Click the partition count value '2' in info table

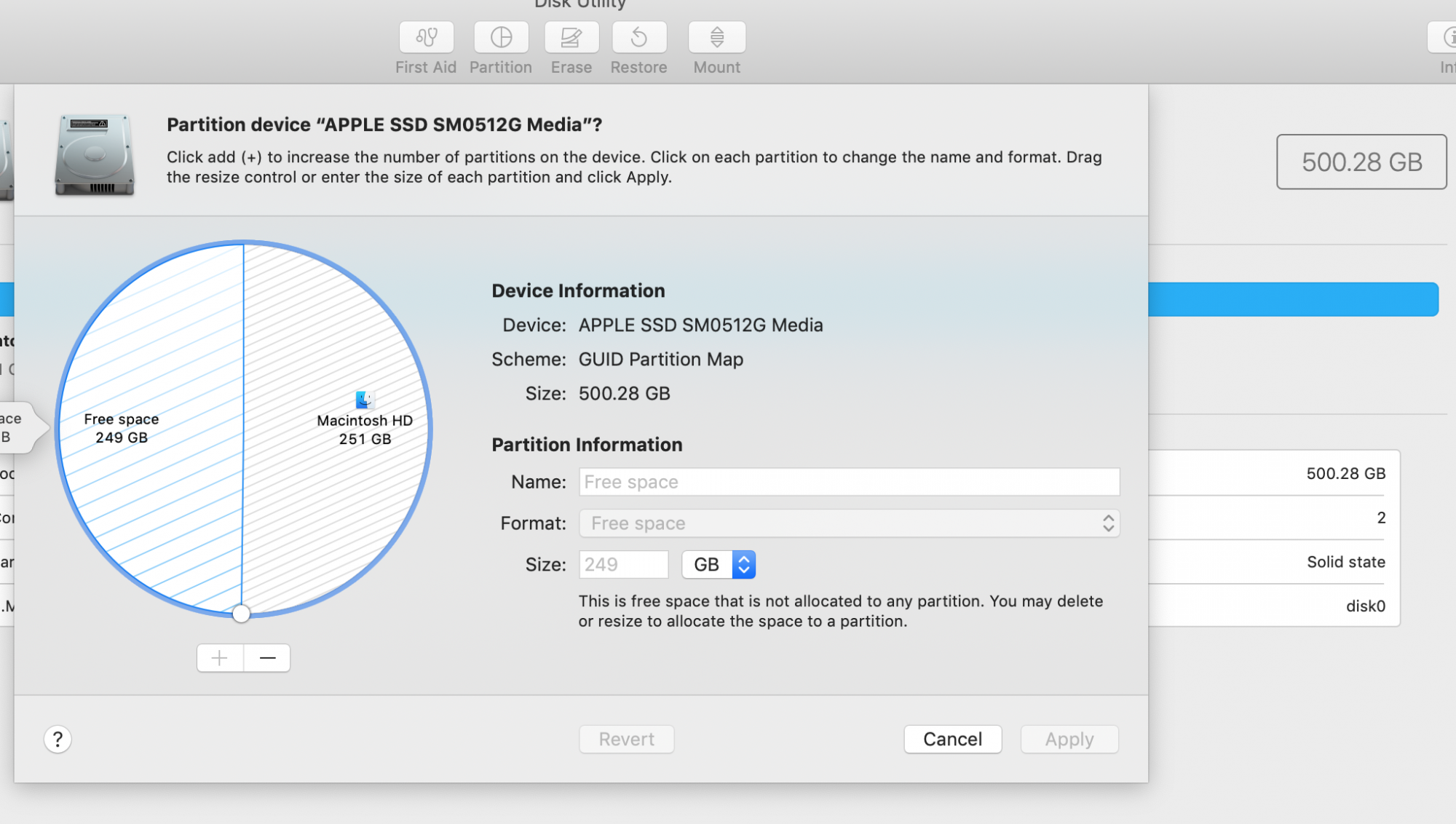point(1381,518)
